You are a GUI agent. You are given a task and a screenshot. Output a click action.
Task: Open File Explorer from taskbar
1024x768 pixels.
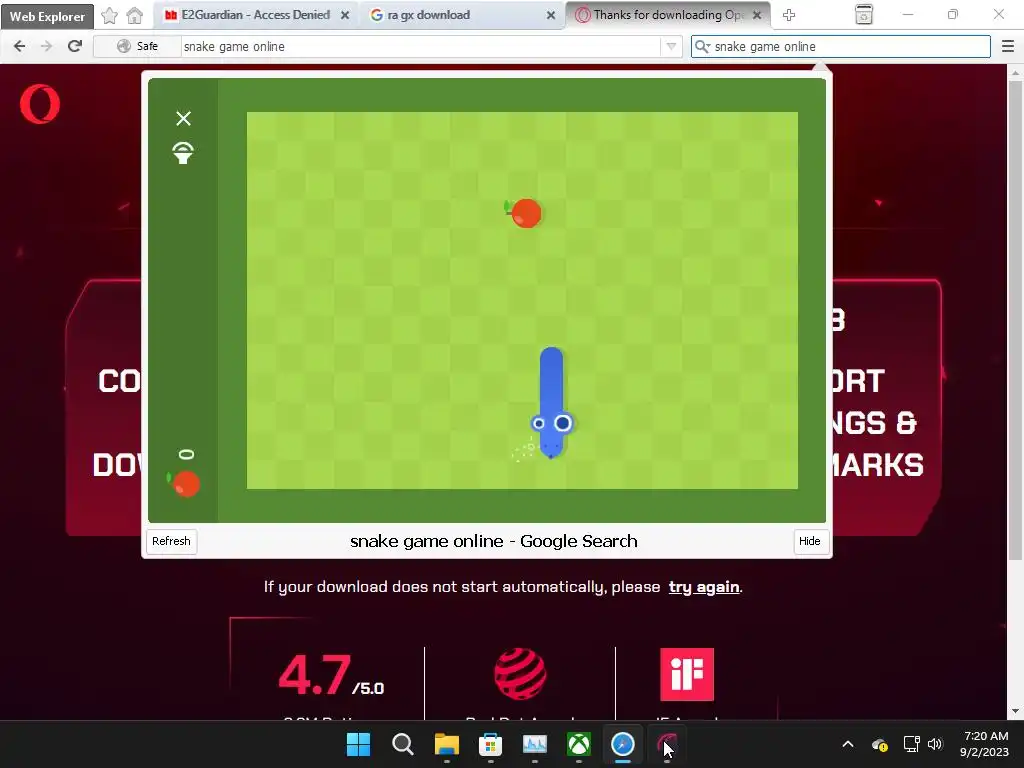point(447,744)
